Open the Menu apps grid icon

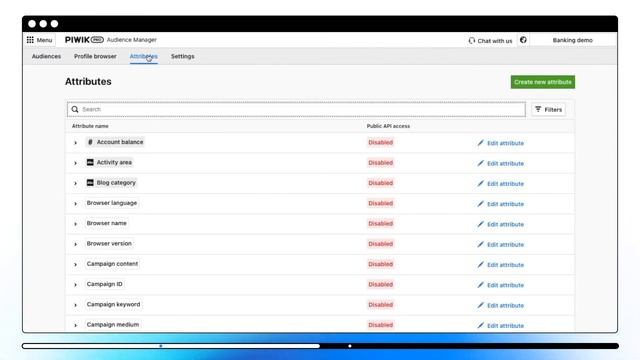pos(30,40)
